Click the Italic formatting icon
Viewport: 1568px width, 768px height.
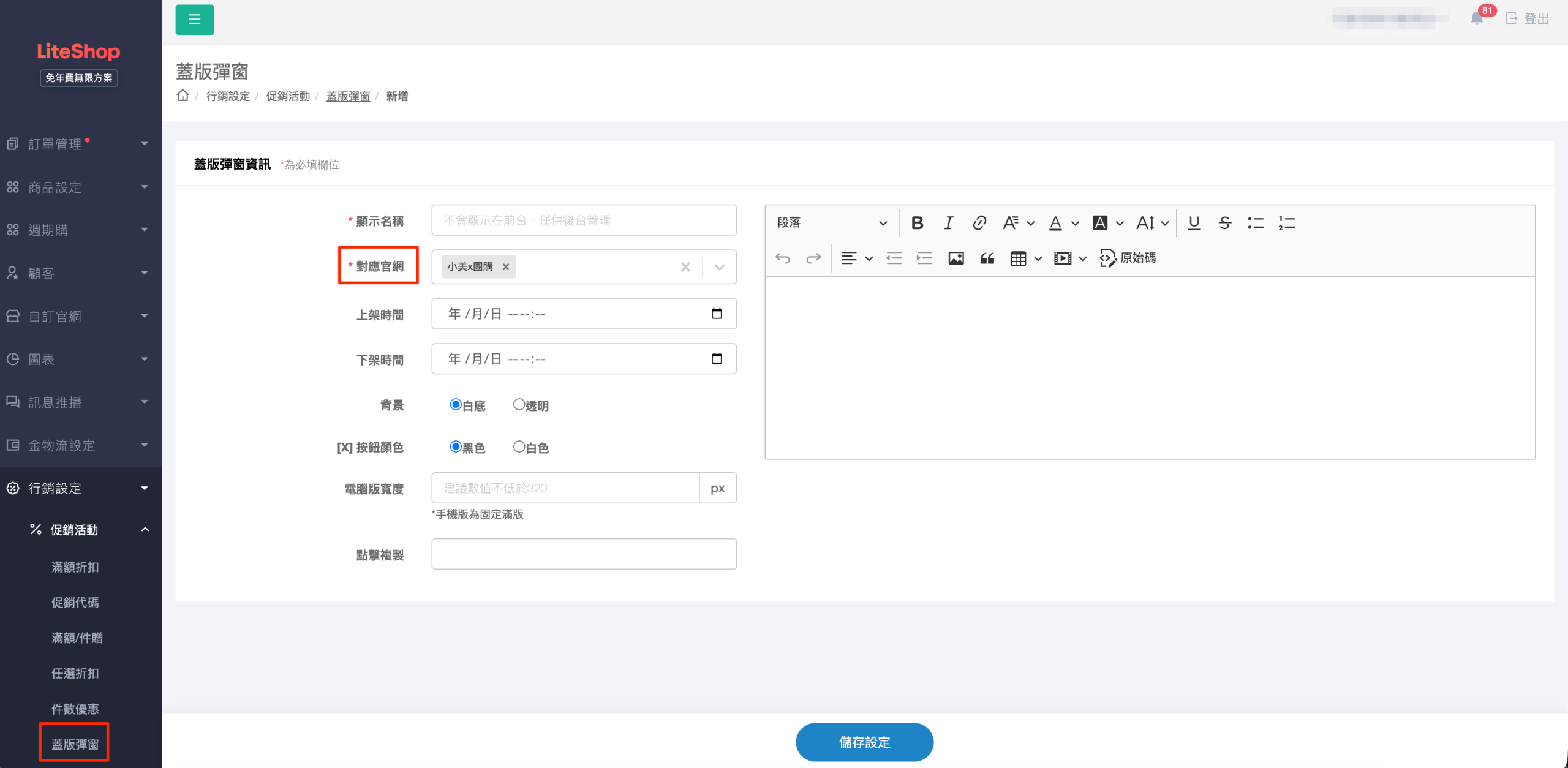coord(948,223)
